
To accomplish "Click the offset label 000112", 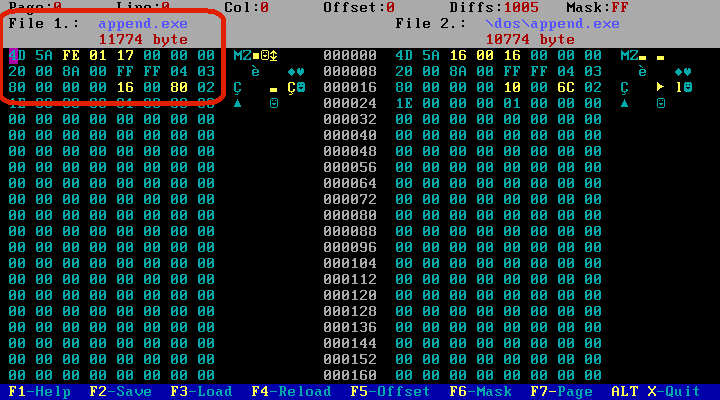I will pyautogui.click(x=350, y=279).
